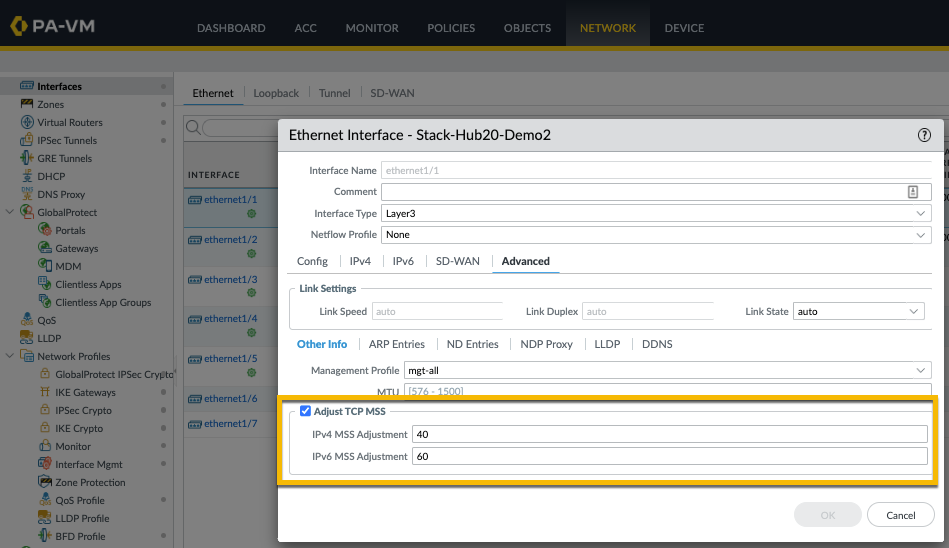The image size is (949, 548).
Task: Click the PA-VM logo icon
Action: tap(19, 26)
